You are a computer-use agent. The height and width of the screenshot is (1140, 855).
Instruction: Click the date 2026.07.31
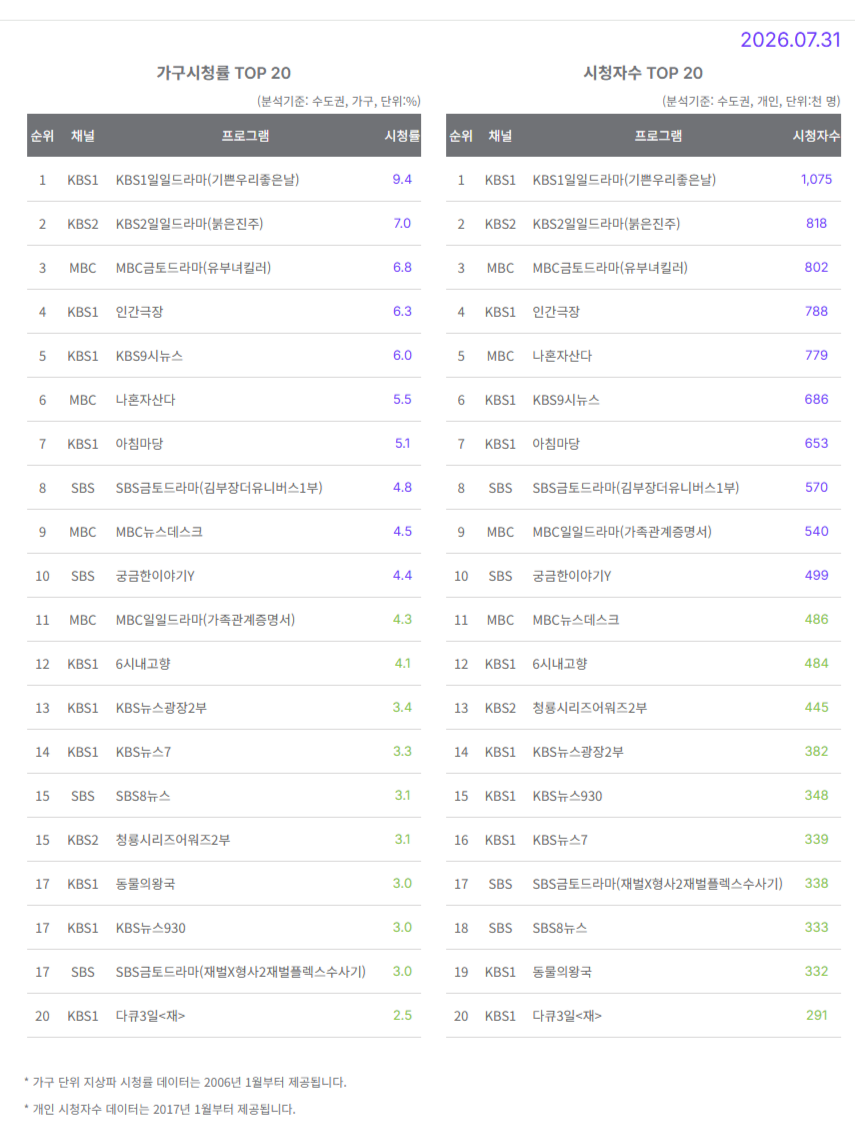click(790, 39)
